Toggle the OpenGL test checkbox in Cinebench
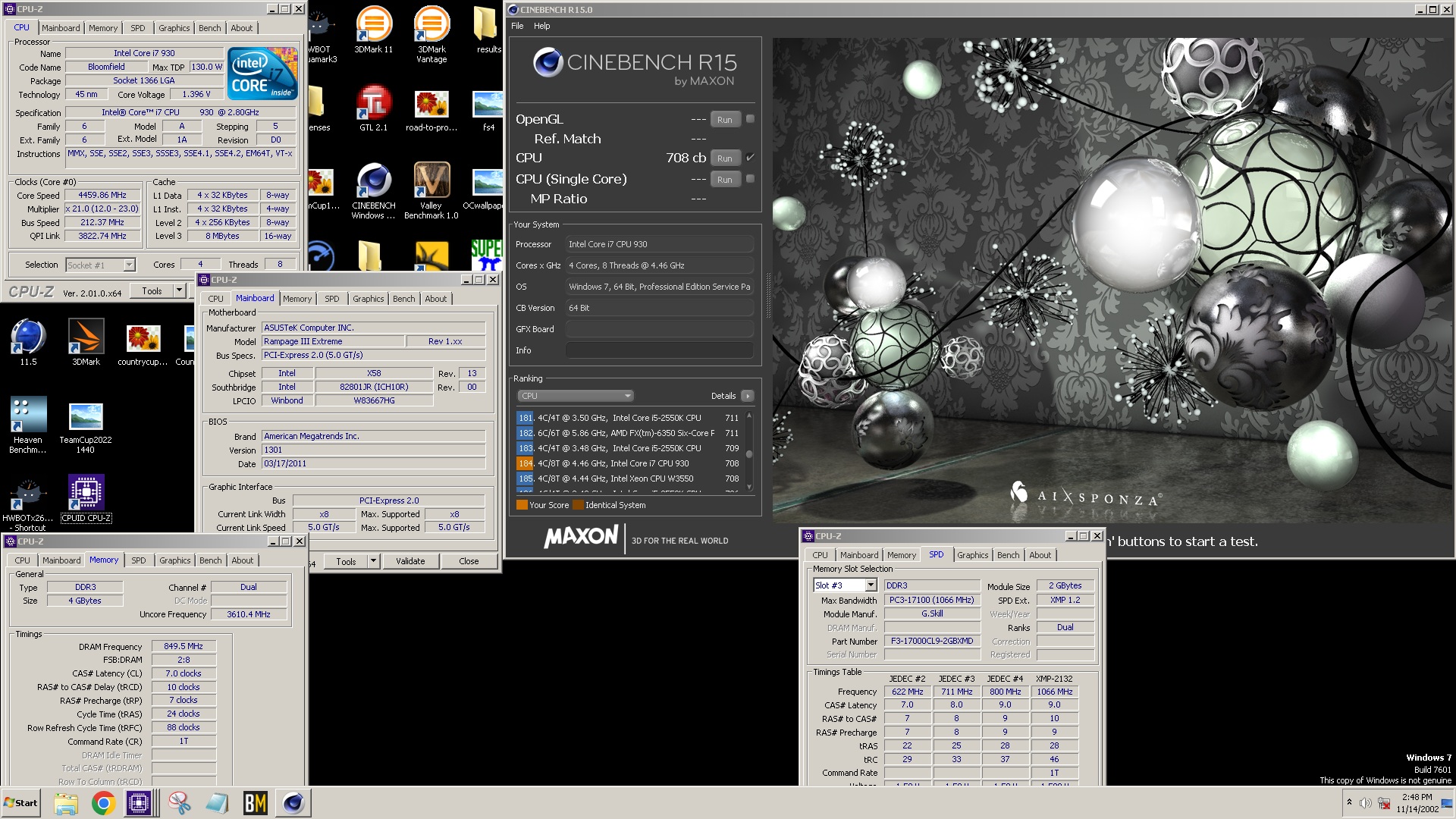Viewport: 1456px width, 819px height. click(750, 119)
